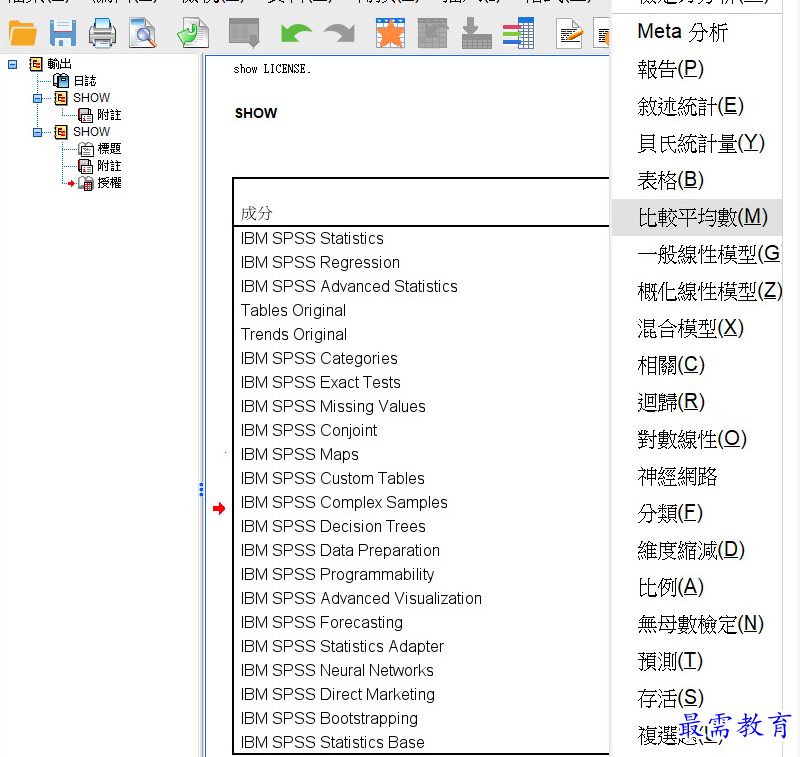This screenshot has height=757, width=800.
Task: Open the 混合模型(X) submenu
Action: coord(697,328)
